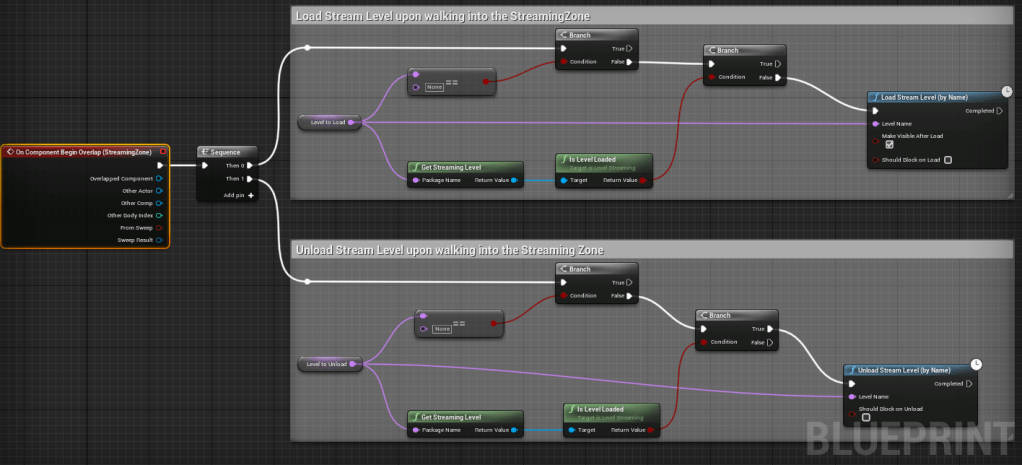Toggle Make Visible After Load checkbox
Image resolution: width=1022 pixels, height=465 pixels.
pyautogui.click(x=889, y=144)
